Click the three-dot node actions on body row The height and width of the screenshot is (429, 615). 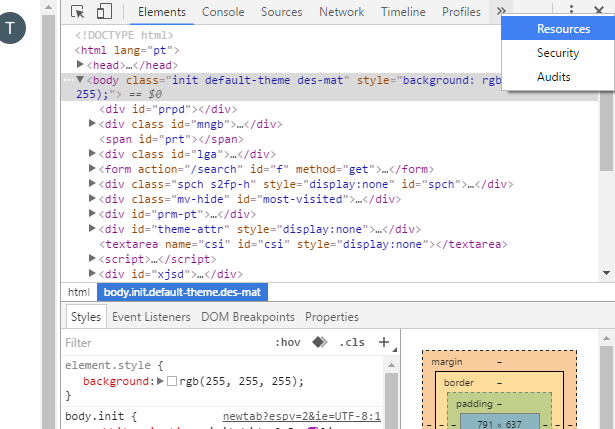[69, 80]
